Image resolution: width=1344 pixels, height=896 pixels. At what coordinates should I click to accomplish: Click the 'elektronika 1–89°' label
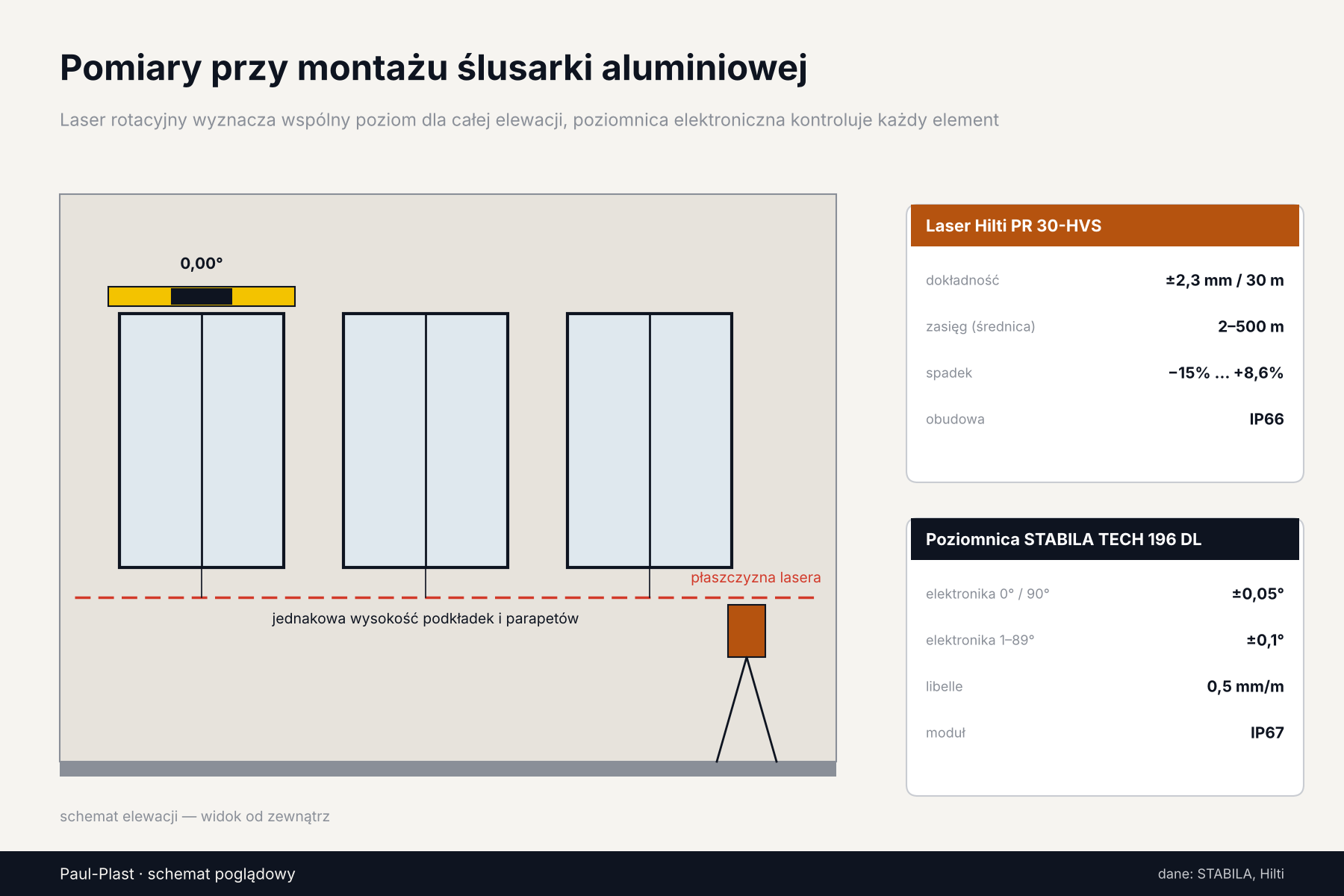(x=980, y=640)
